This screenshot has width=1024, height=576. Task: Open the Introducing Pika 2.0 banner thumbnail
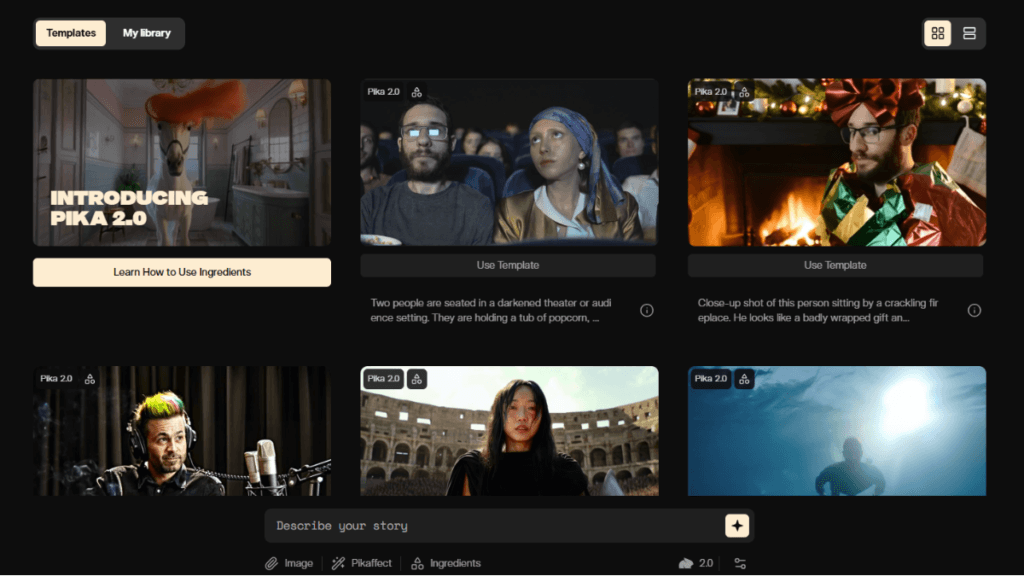[x=182, y=163]
